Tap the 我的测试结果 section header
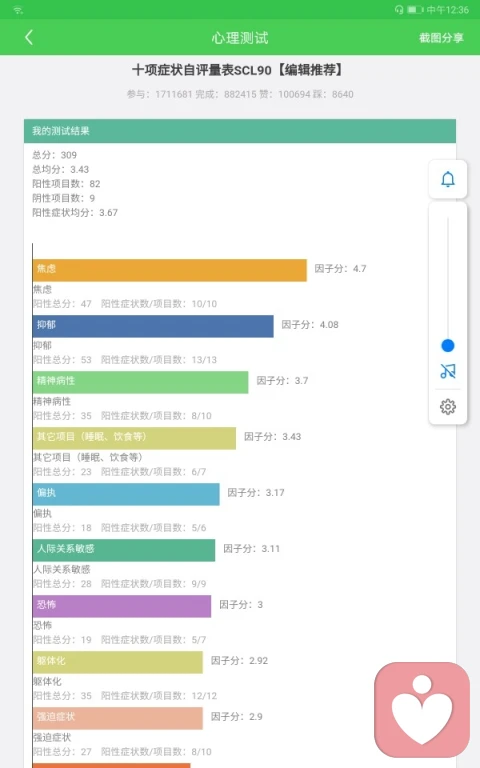The width and height of the screenshot is (480, 768). tap(240, 131)
